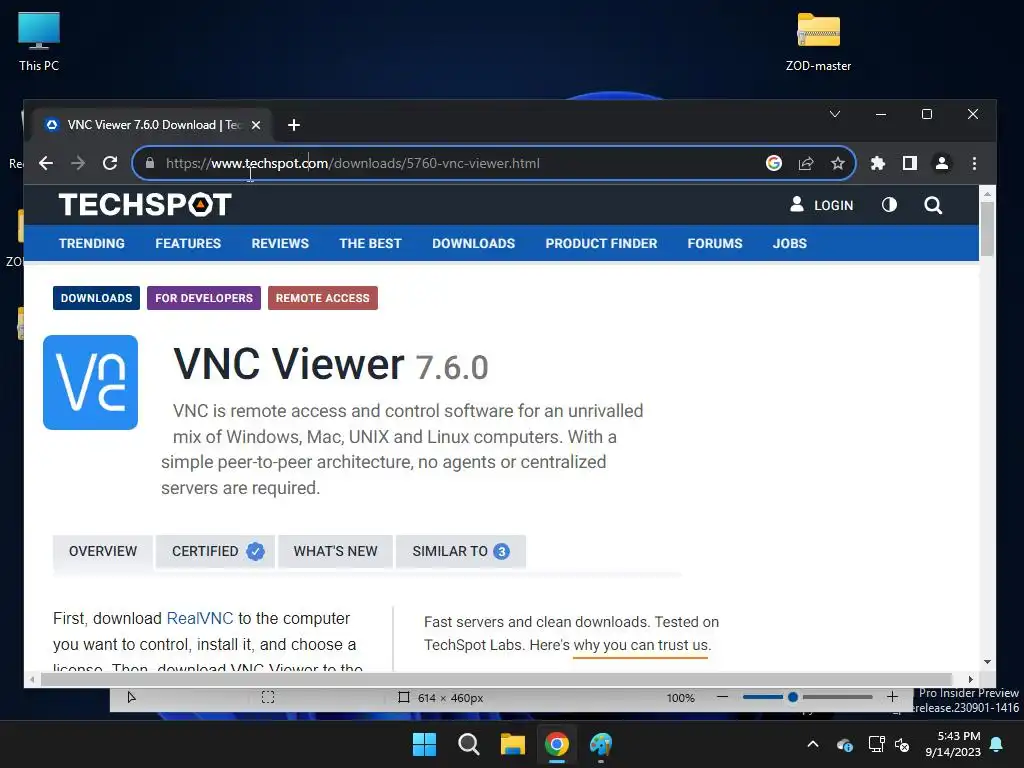Open FORUMS in the nav bar
Image resolution: width=1024 pixels, height=768 pixels.
(x=715, y=243)
